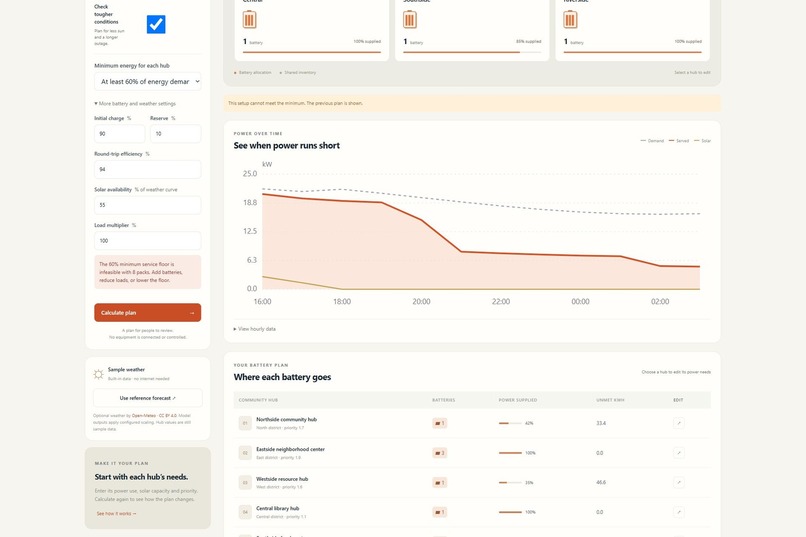
Task: Click the unmet value 33.4 for Northside
Action: (601, 423)
